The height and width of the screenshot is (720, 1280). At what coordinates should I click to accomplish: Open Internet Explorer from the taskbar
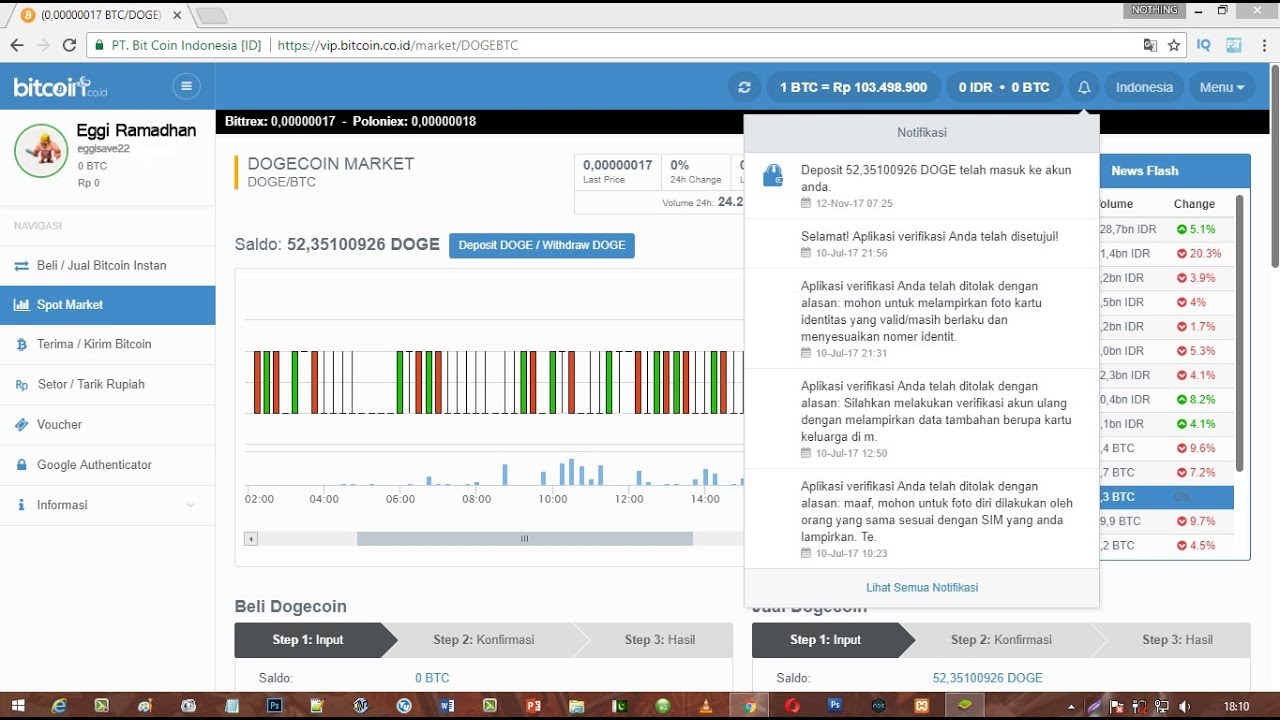pyautogui.click(x=60, y=706)
